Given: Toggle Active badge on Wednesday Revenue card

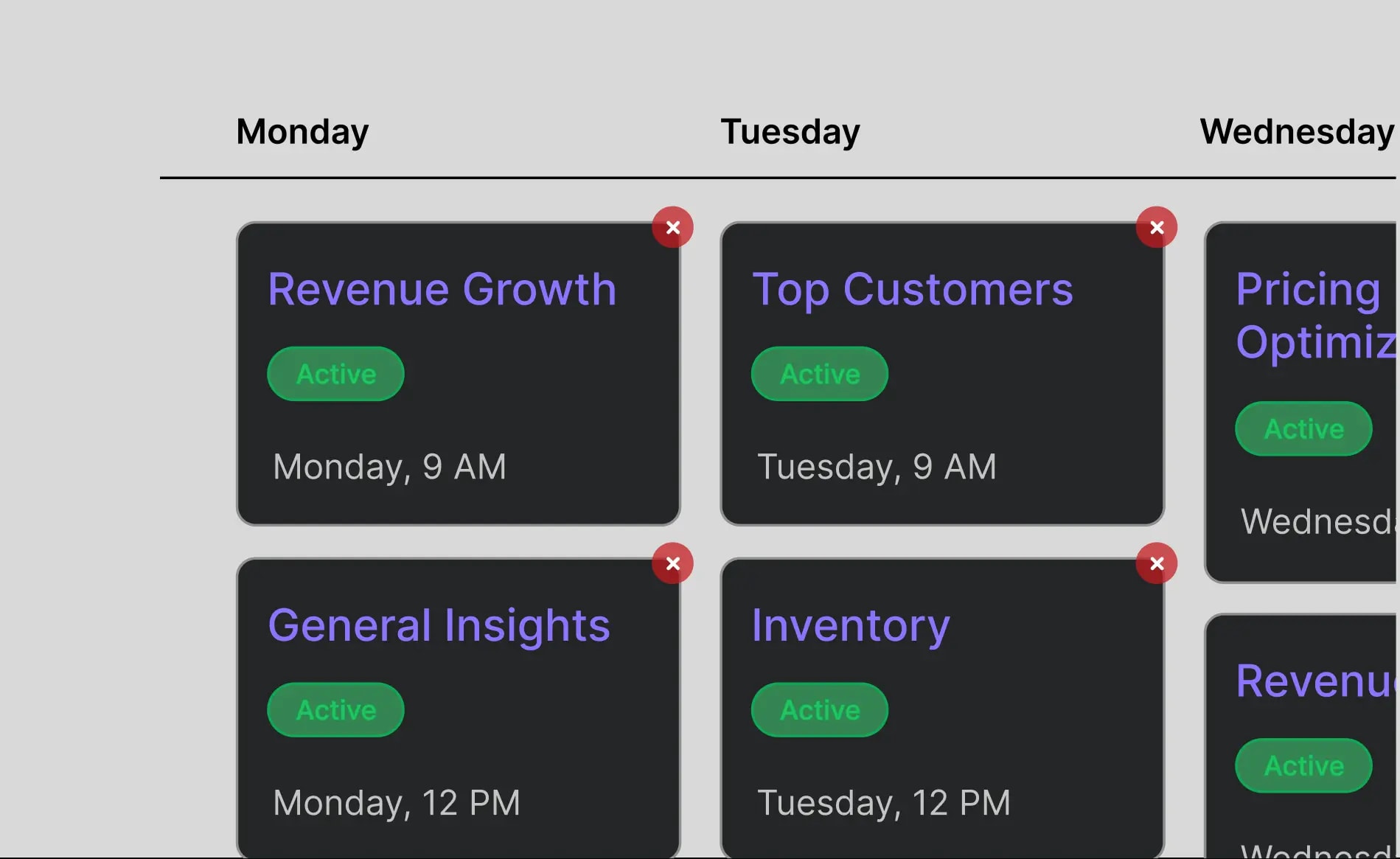Looking at the screenshot, I should click(1303, 765).
